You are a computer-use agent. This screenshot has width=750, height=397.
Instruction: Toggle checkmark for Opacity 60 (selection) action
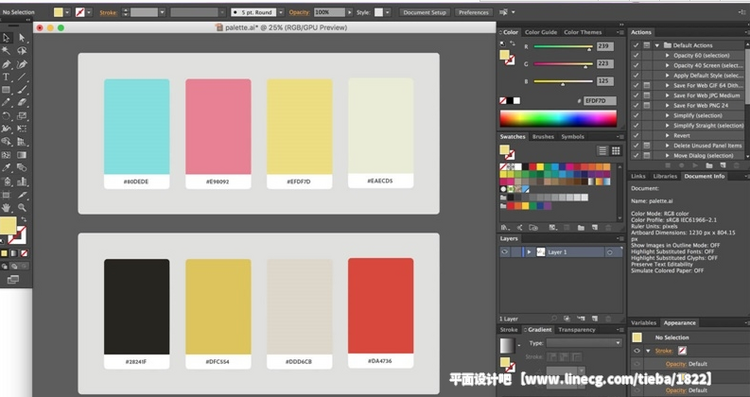(636, 55)
